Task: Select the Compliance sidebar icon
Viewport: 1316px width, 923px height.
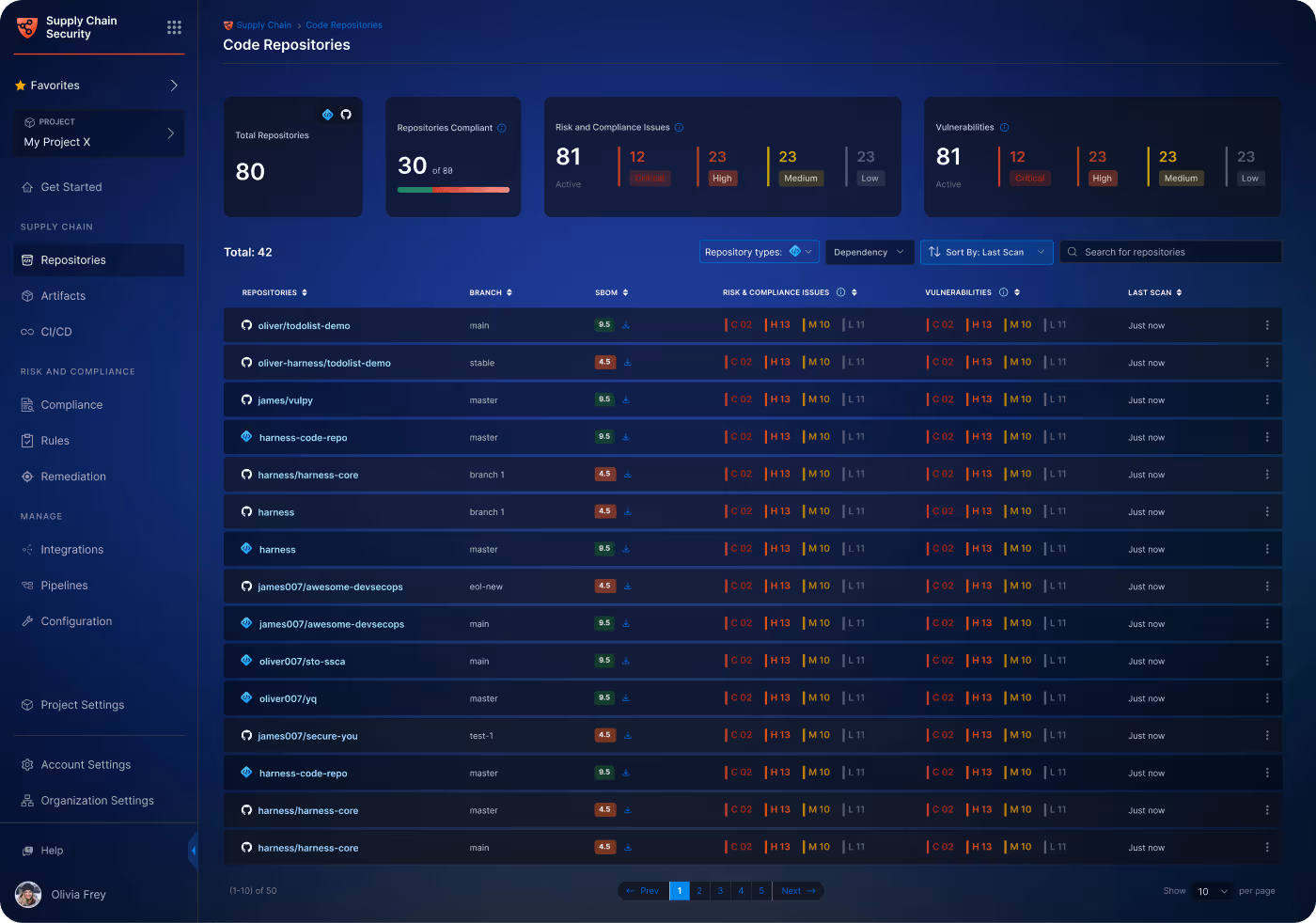Action: (x=29, y=404)
